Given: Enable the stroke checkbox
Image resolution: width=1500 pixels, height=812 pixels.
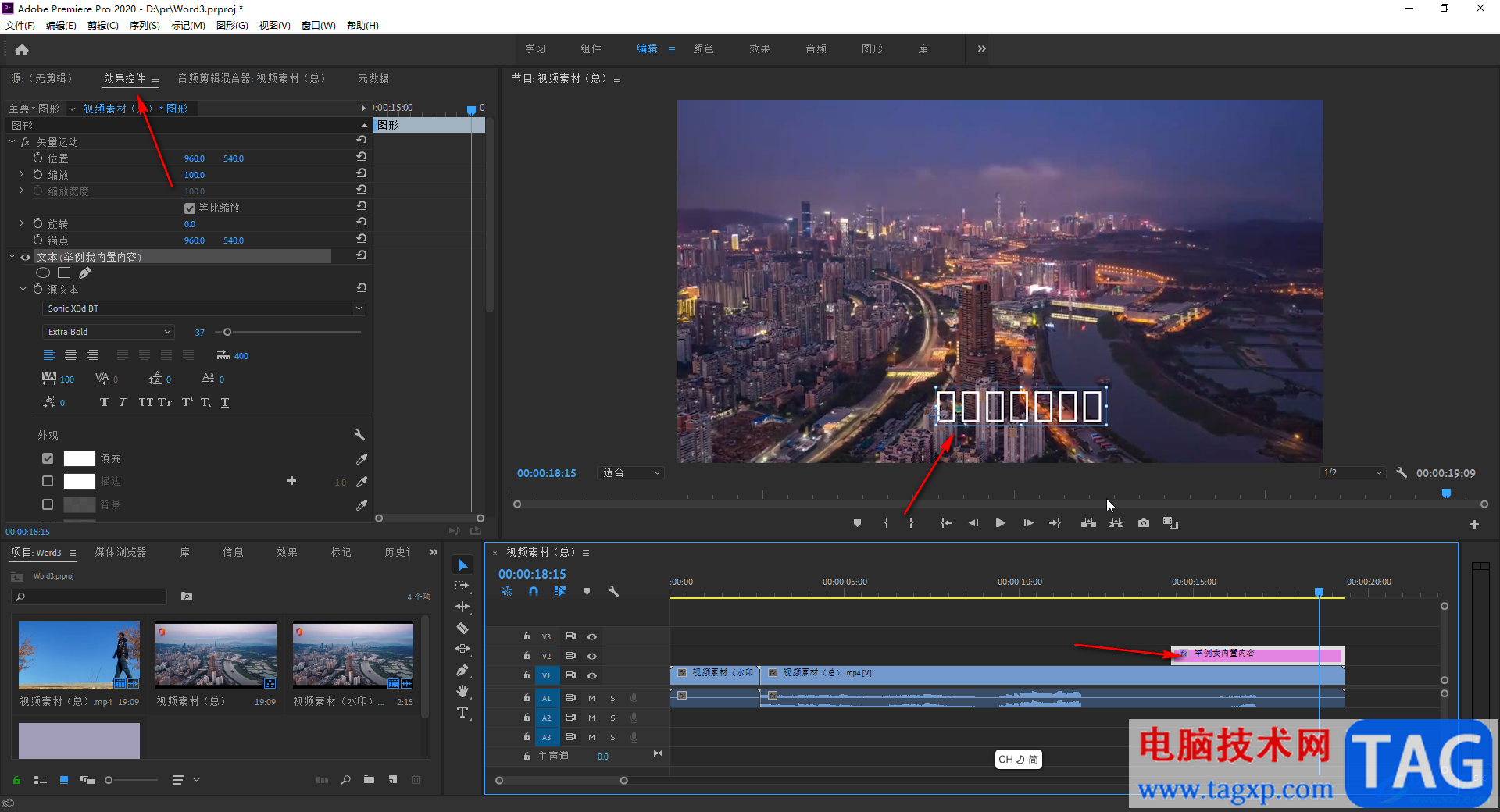Looking at the screenshot, I should [48, 482].
